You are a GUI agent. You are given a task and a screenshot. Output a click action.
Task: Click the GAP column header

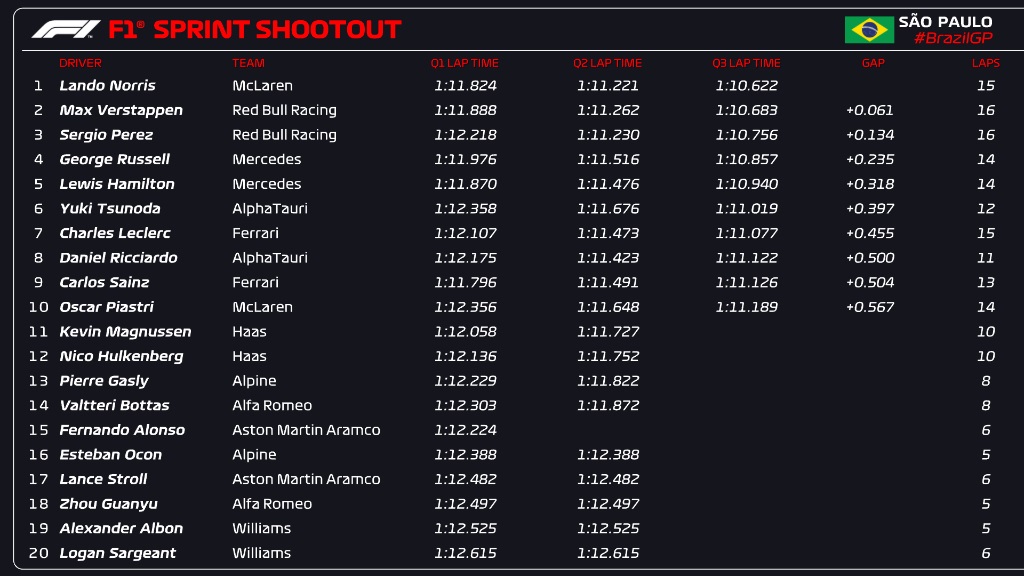pyautogui.click(x=873, y=63)
